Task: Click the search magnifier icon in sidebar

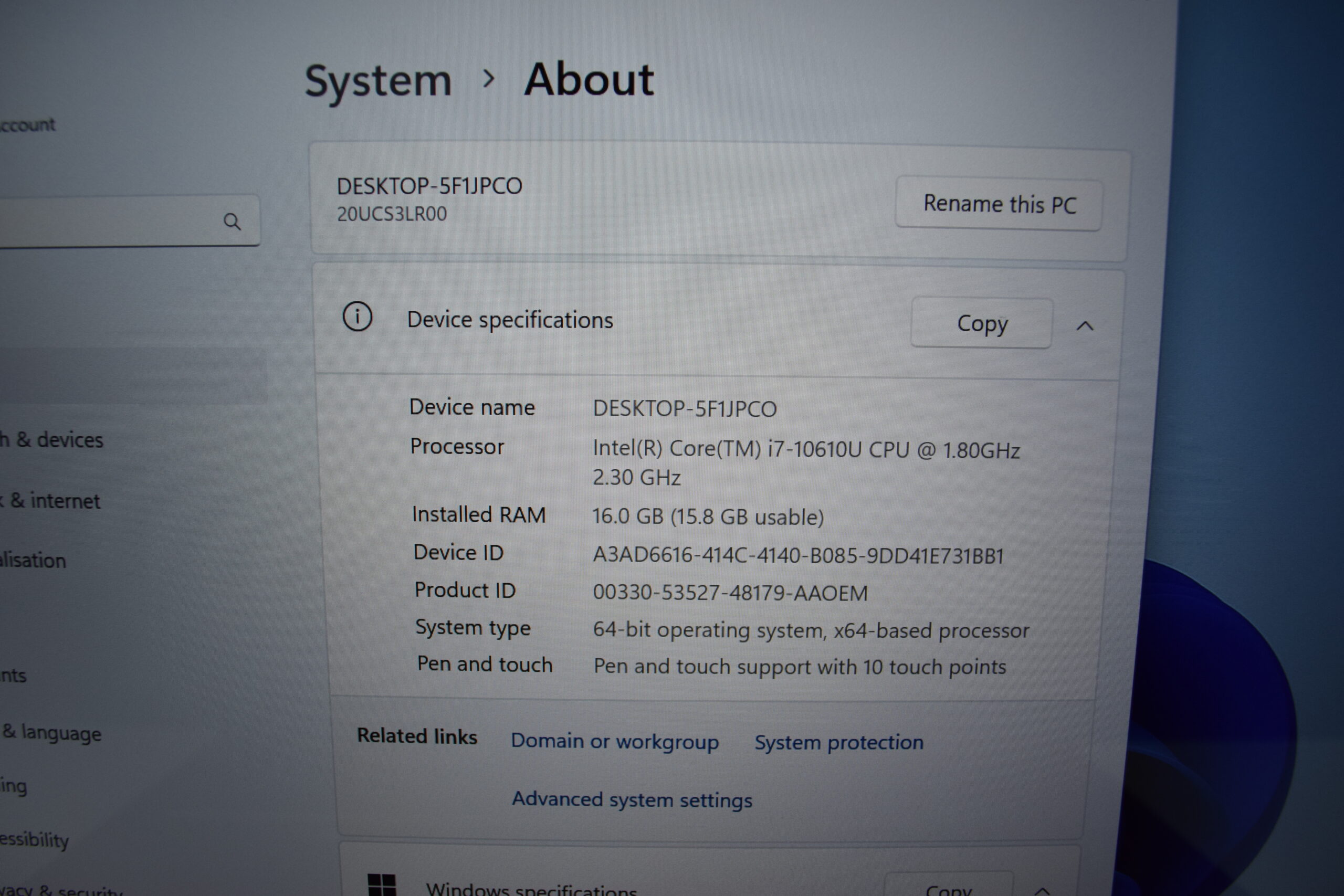Action: (232, 221)
